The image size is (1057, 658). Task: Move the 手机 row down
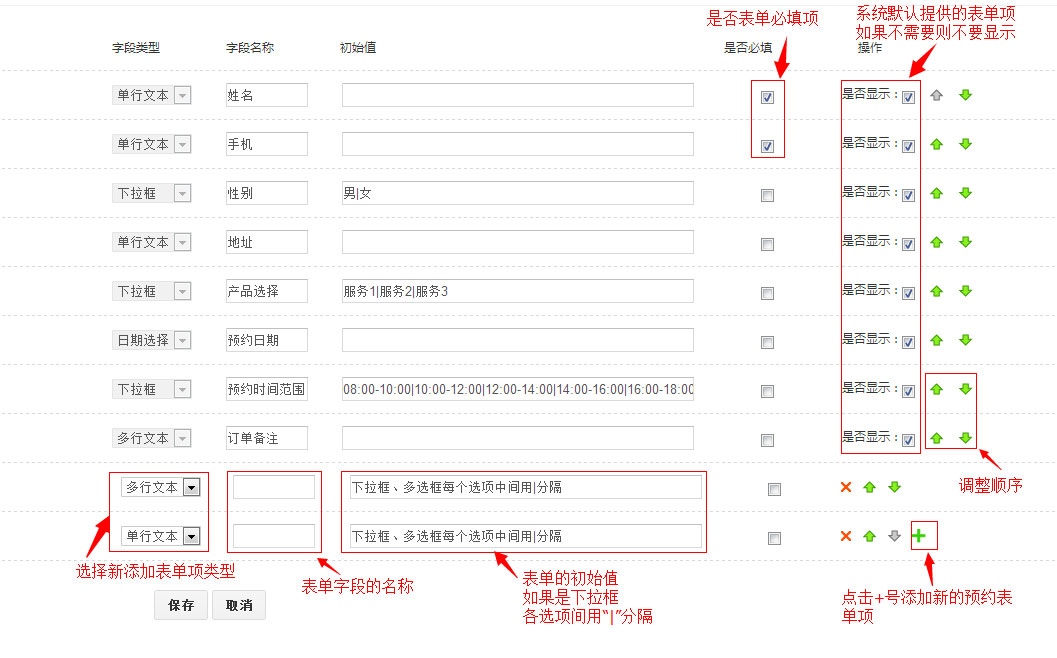pos(965,144)
